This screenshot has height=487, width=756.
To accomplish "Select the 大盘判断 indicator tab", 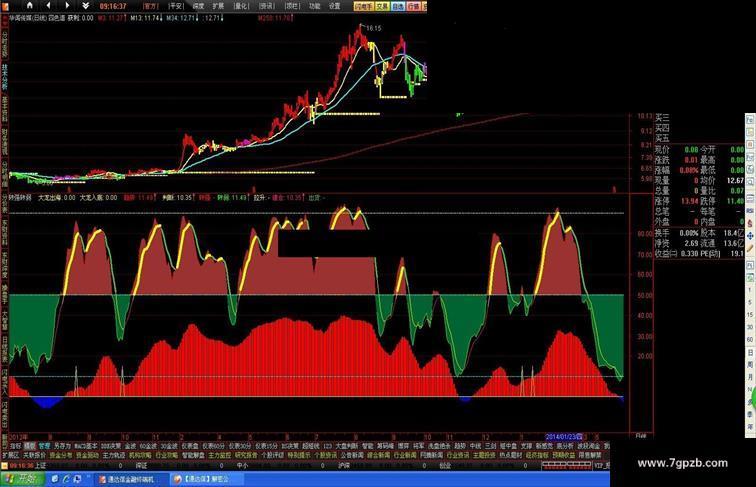I will (347, 446).
